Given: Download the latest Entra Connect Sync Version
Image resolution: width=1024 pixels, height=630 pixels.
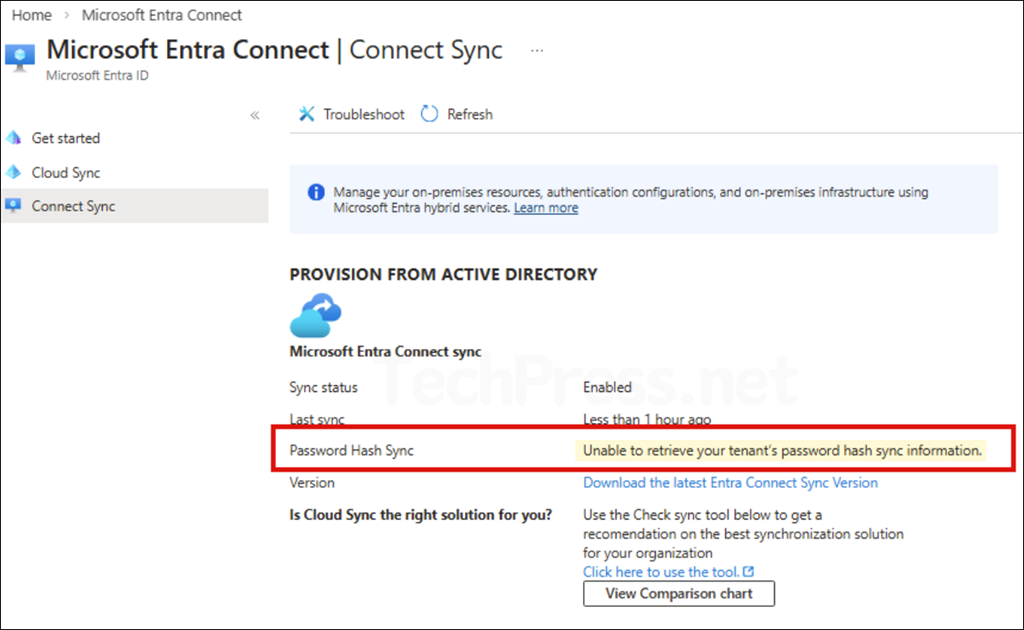Looking at the screenshot, I should (730, 482).
